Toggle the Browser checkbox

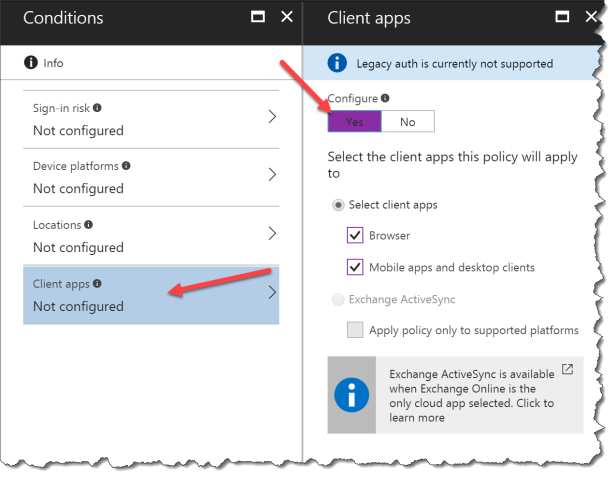[x=355, y=235]
